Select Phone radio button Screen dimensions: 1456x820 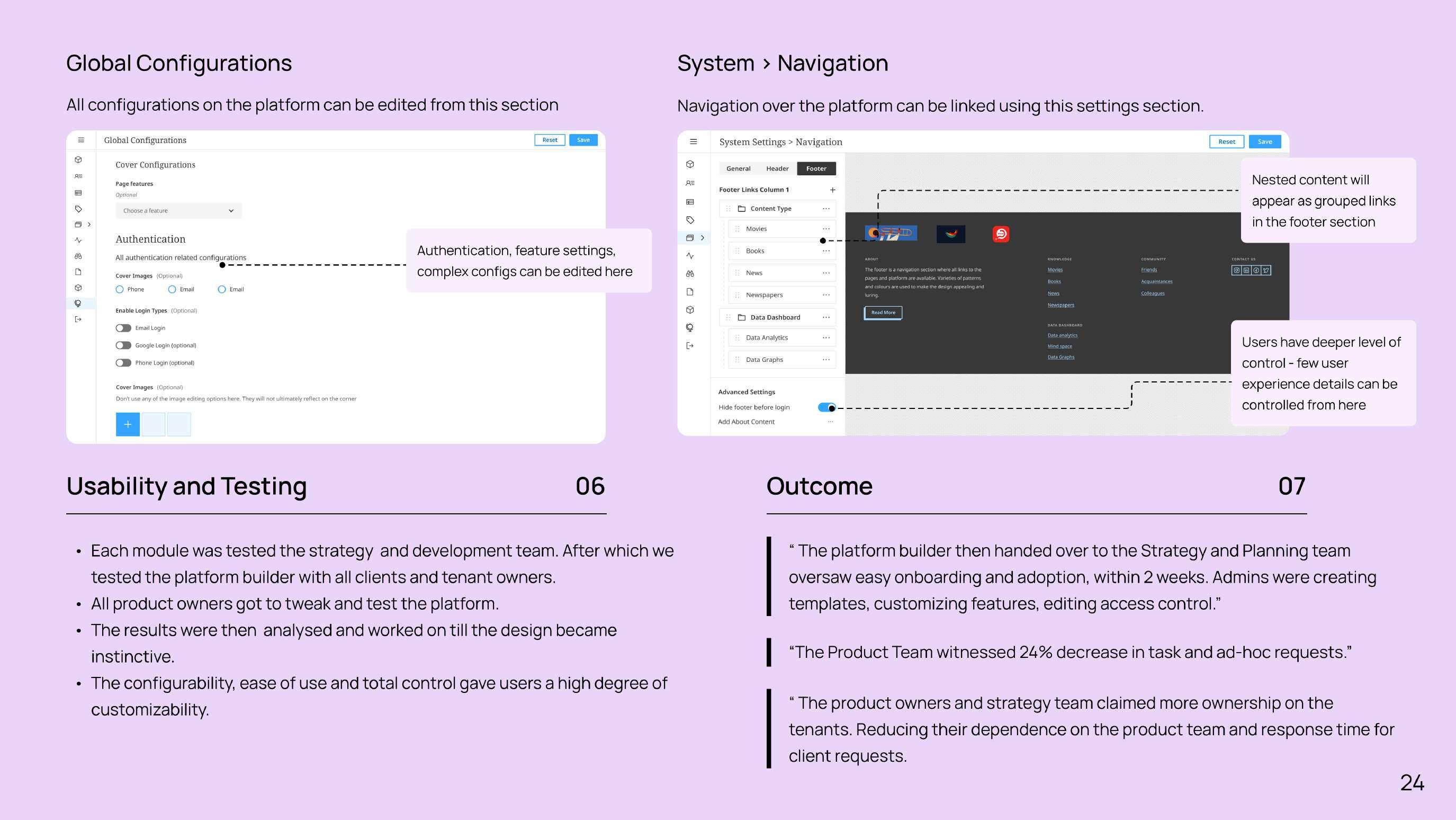tap(120, 290)
